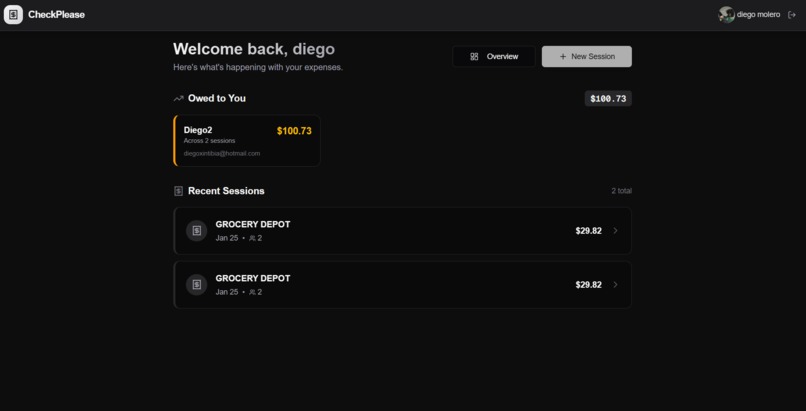Click the first session's participants icon
Image resolution: width=806 pixels, height=411 pixels.
point(252,238)
